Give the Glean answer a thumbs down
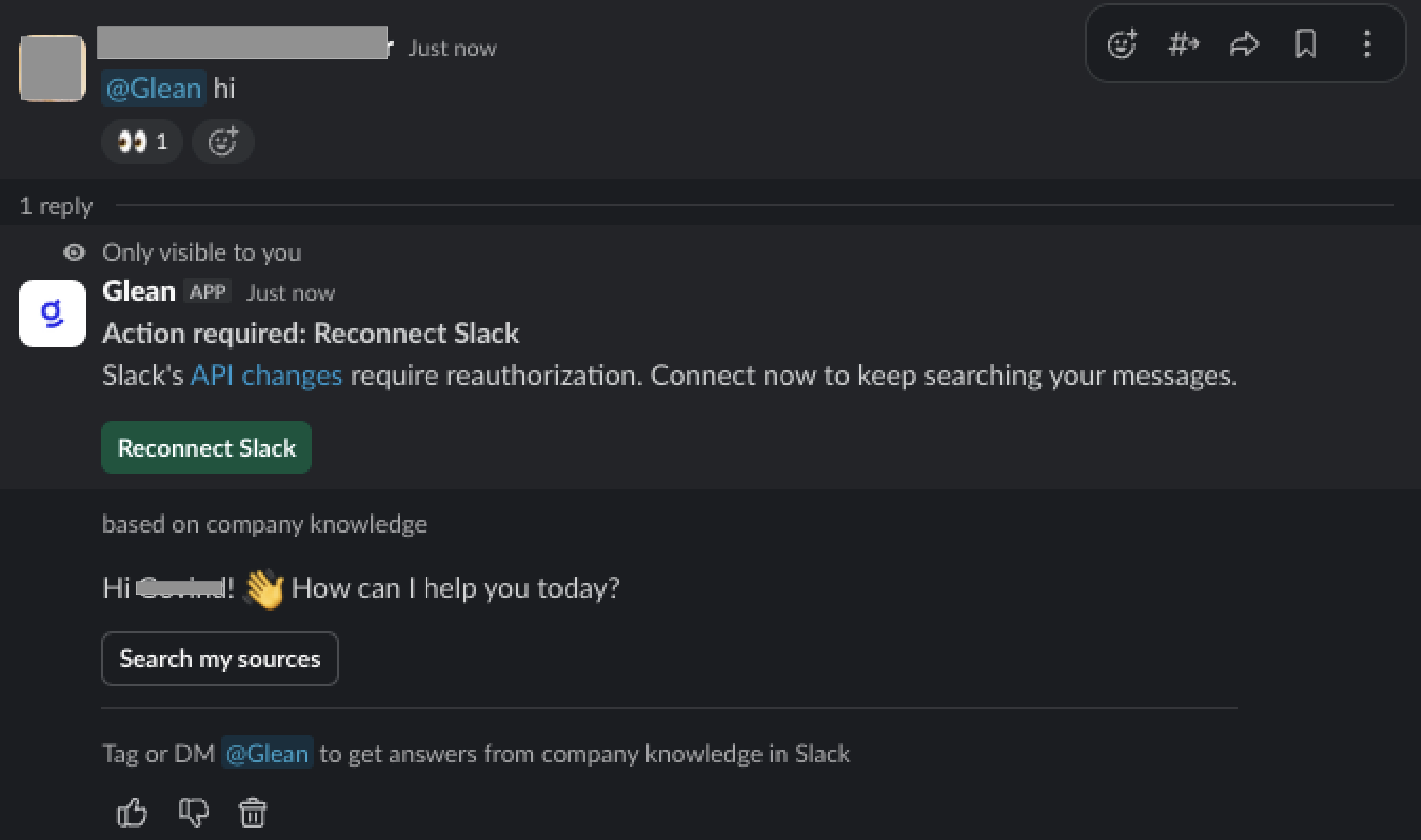Viewport: 1421px width, 840px height. click(194, 813)
